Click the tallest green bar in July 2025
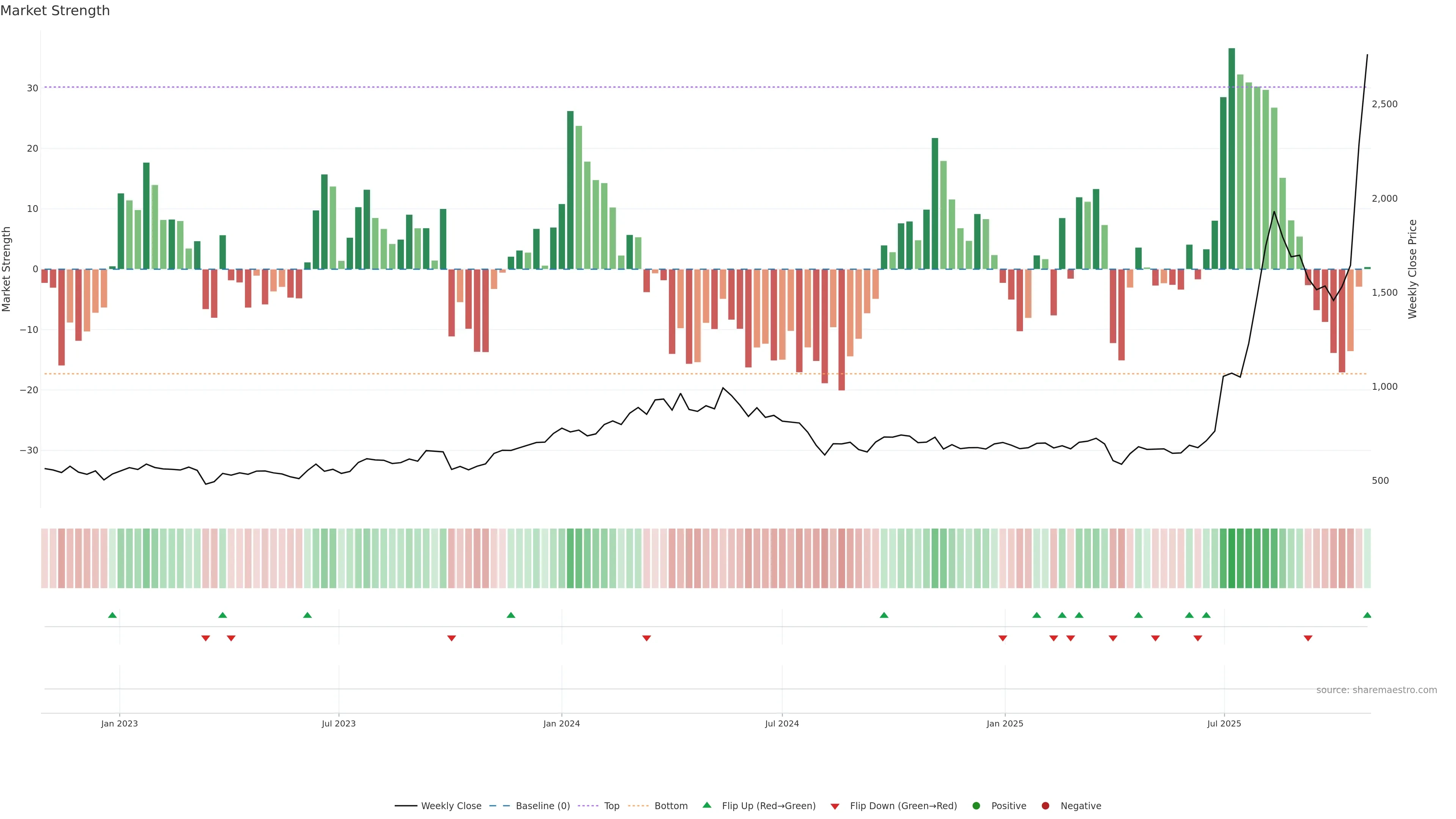The image size is (1456, 819). (x=1232, y=158)
